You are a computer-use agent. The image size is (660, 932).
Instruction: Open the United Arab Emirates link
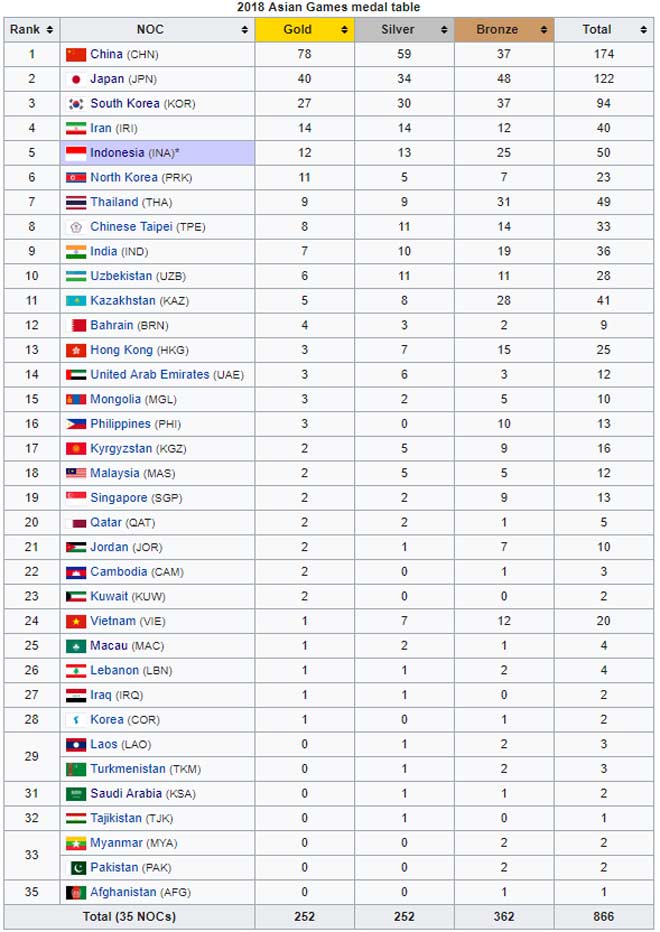pyautogui.click(x=150, y=375)
